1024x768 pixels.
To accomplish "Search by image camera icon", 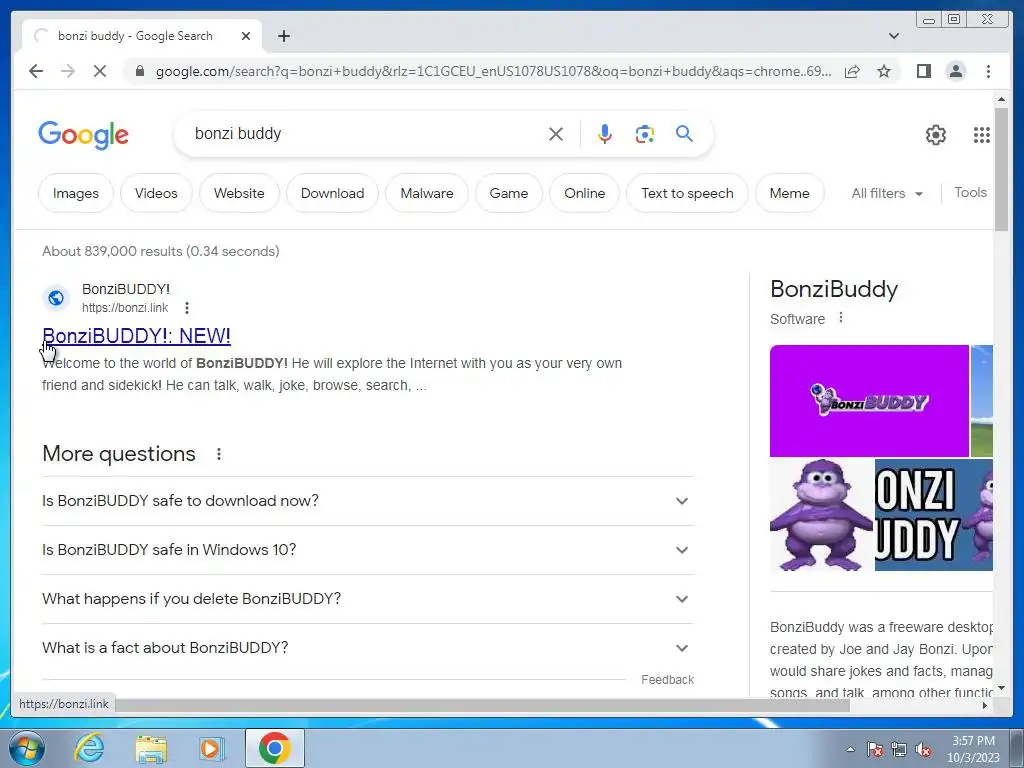I will [x=645, y=134].
